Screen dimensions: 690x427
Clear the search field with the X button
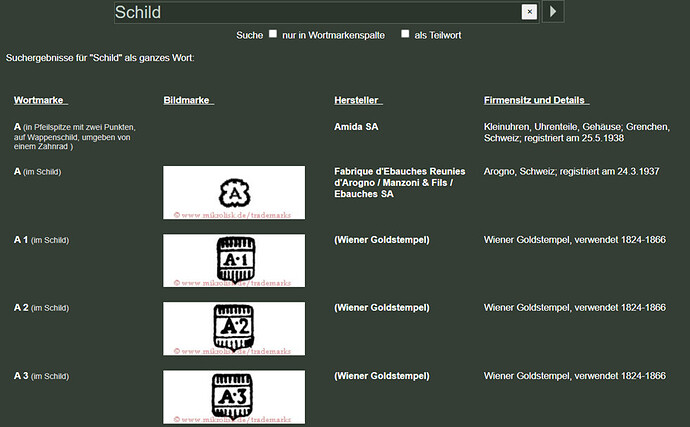tap(529, 12)
